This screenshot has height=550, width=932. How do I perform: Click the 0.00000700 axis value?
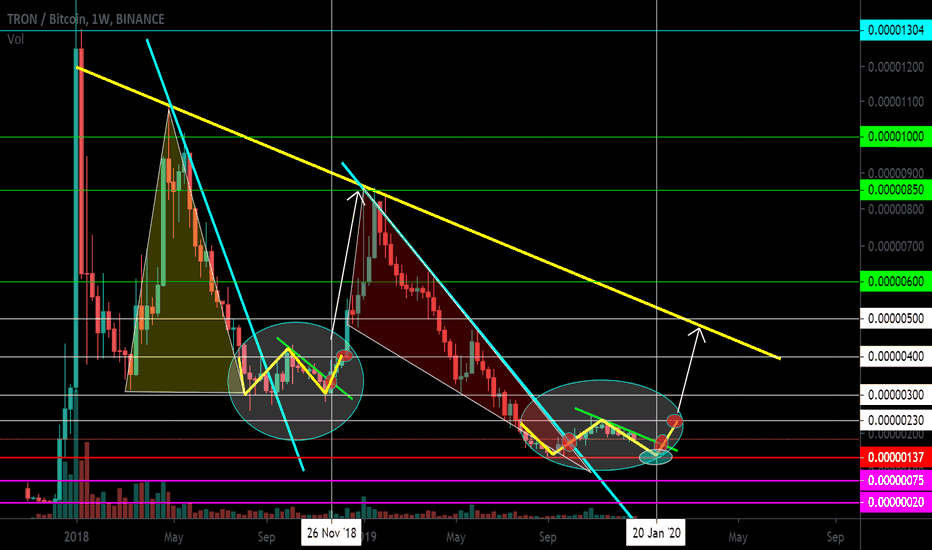click(x=896, y=246)
